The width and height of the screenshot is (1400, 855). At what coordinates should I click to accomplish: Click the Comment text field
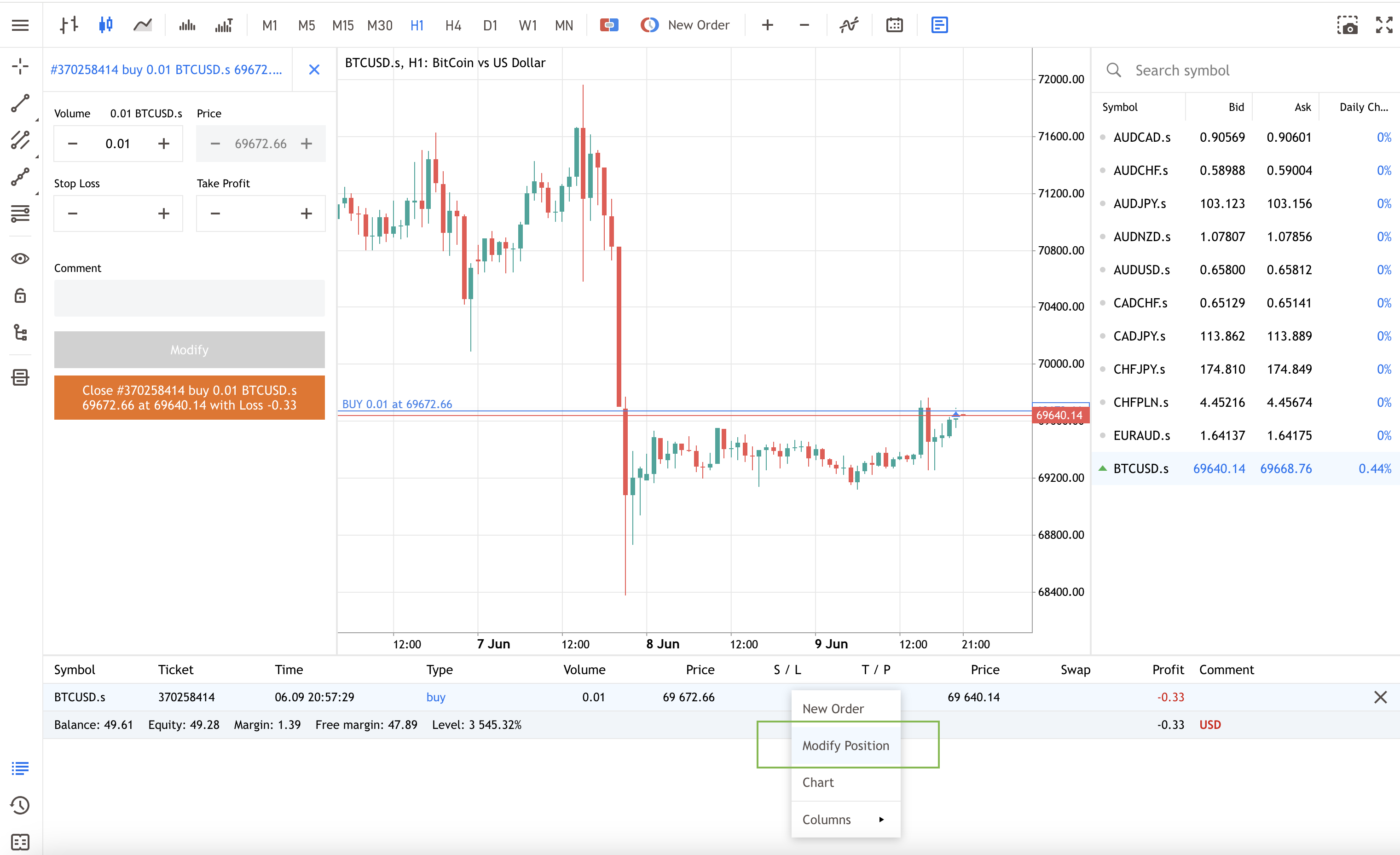[x=190, y=298]
